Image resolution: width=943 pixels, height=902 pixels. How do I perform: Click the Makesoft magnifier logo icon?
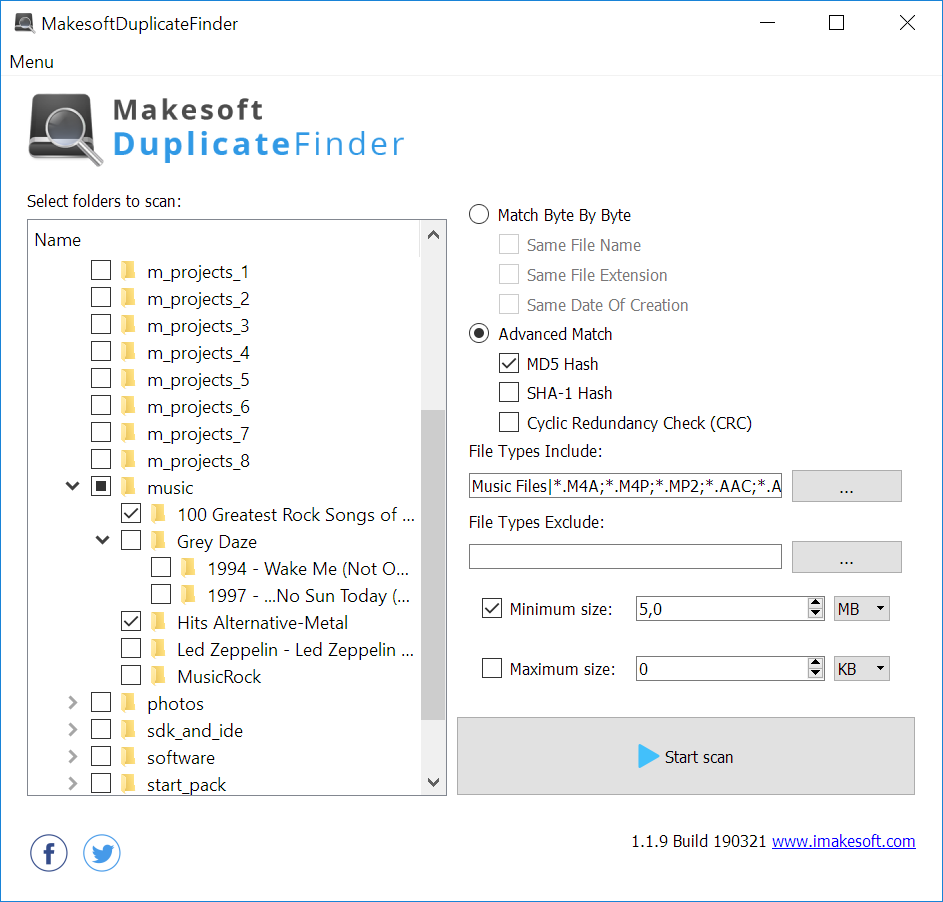[65, 130]
